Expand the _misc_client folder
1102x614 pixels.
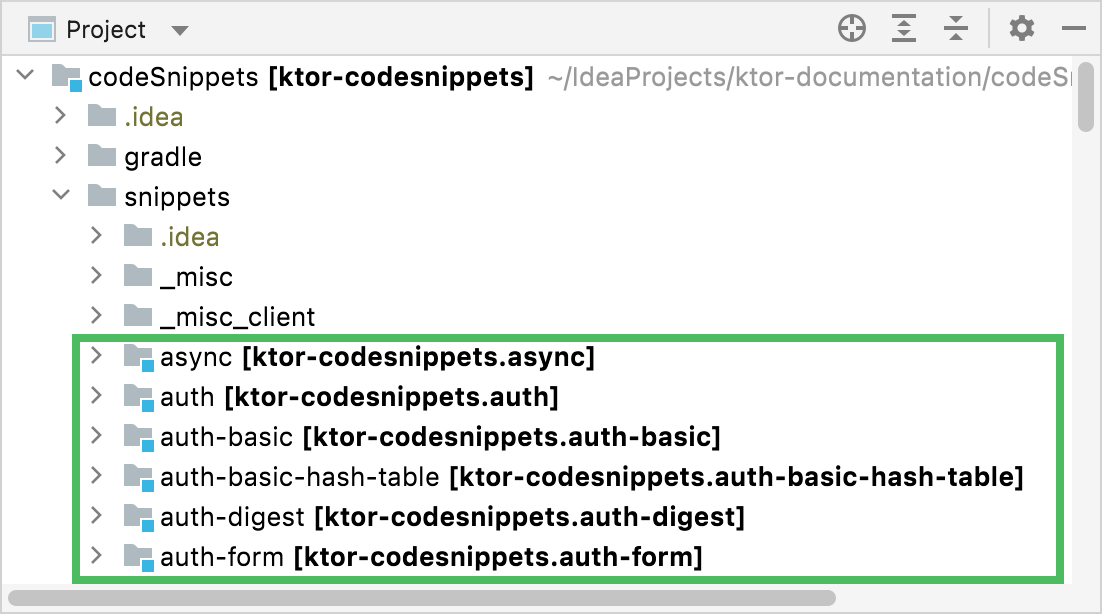pyautogui.click(x=97, y=315)
